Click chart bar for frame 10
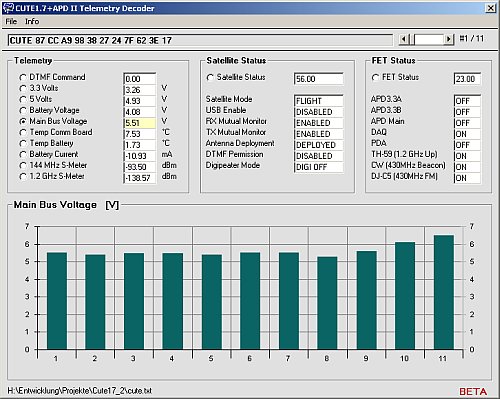The width and height of the screenshot is (500, 399). [405, 296]
